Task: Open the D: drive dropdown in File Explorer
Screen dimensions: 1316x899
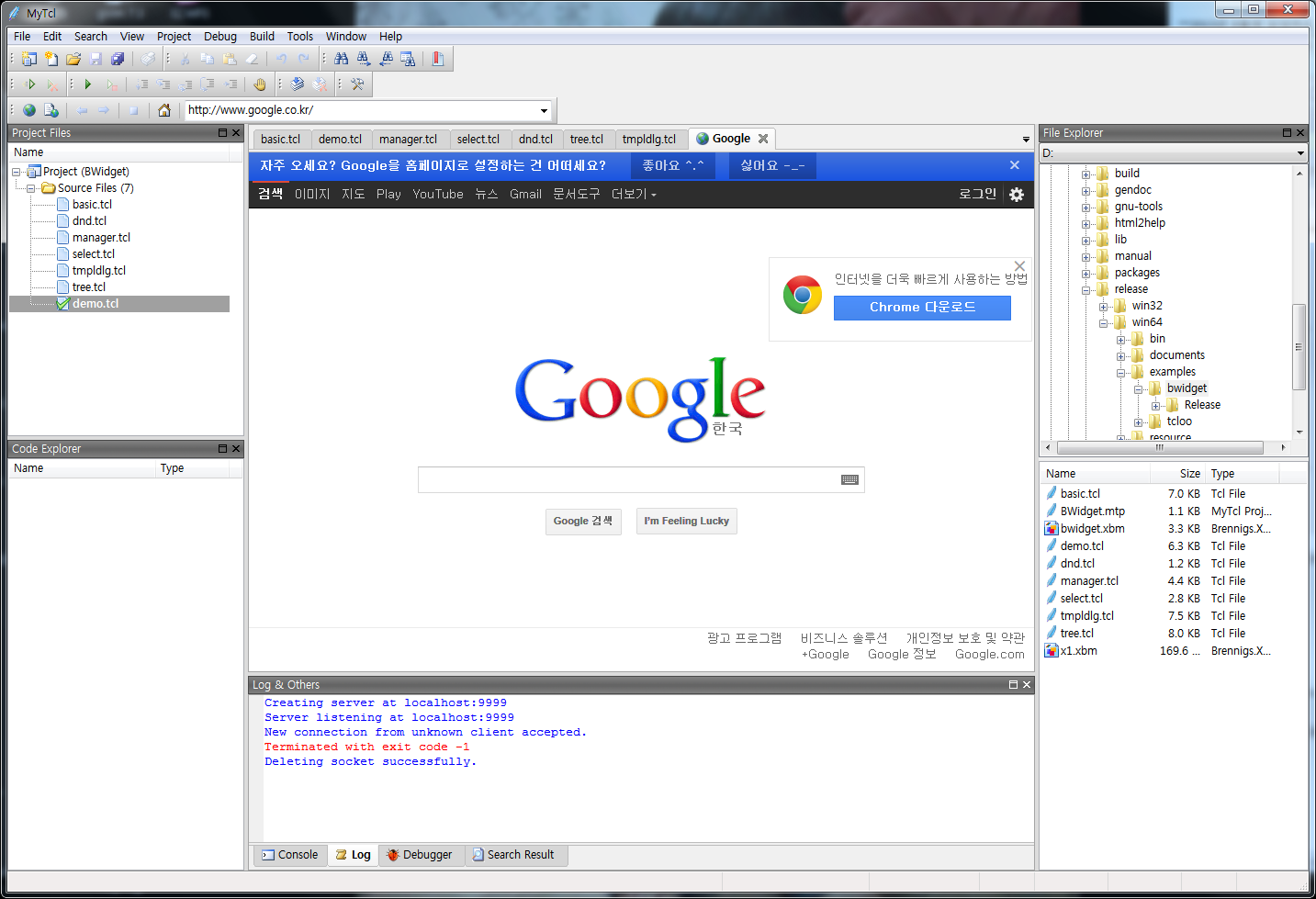Action: pos(1300,153)
